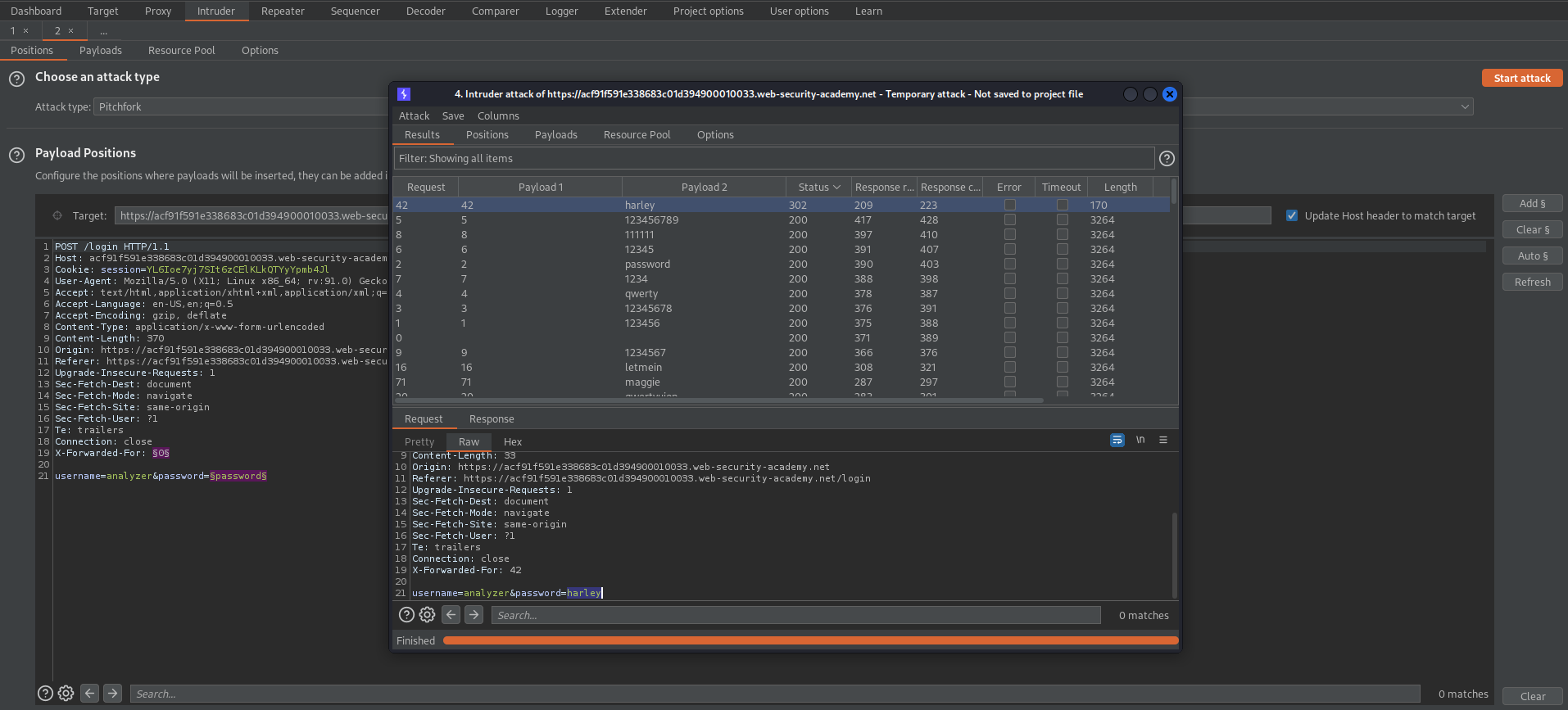This screenshot has height=710, width=1568.
Task: Switch viewer to Pretty view
Action: 419,441
